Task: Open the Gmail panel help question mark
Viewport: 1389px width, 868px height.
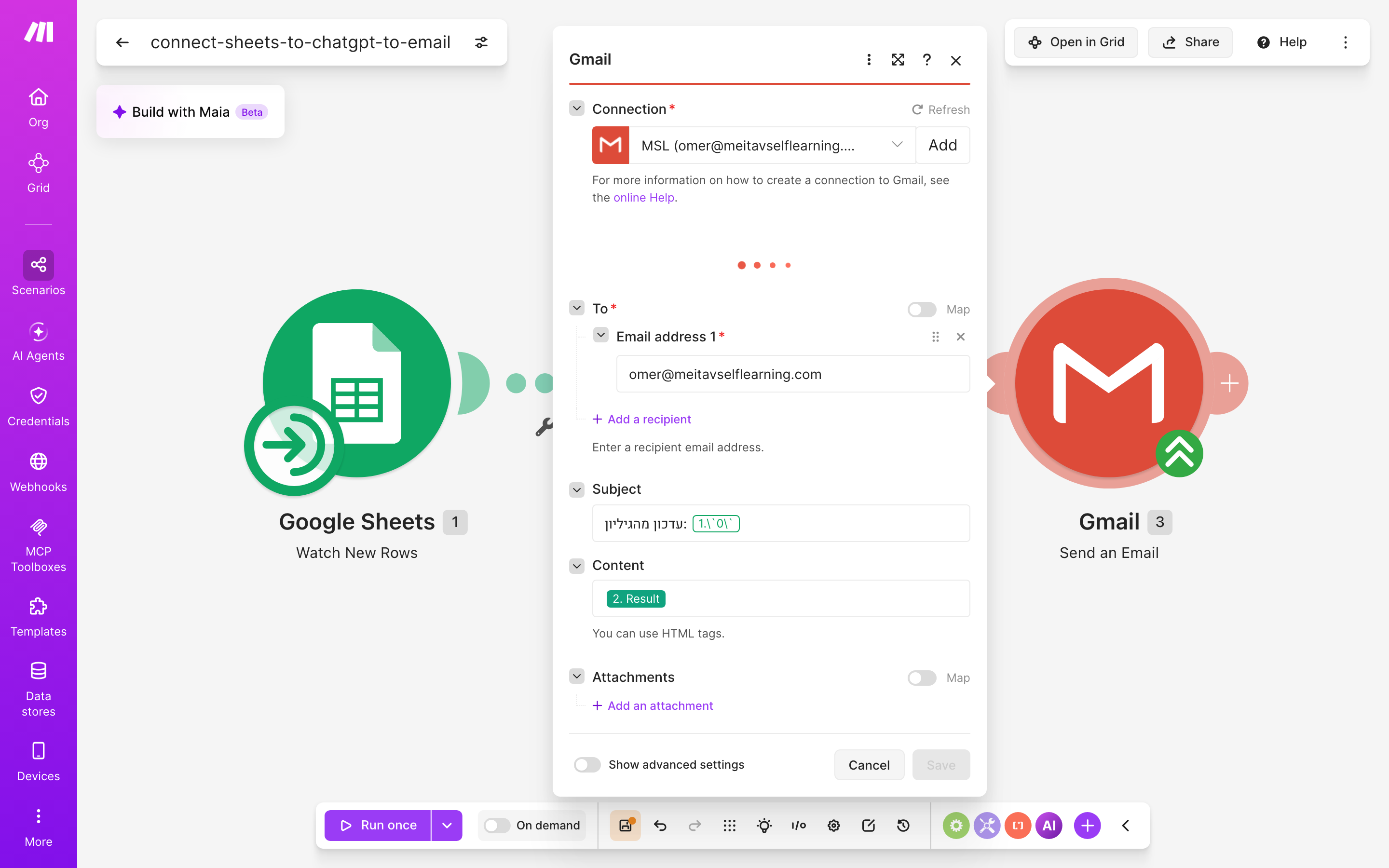Action: pos(926,60)
